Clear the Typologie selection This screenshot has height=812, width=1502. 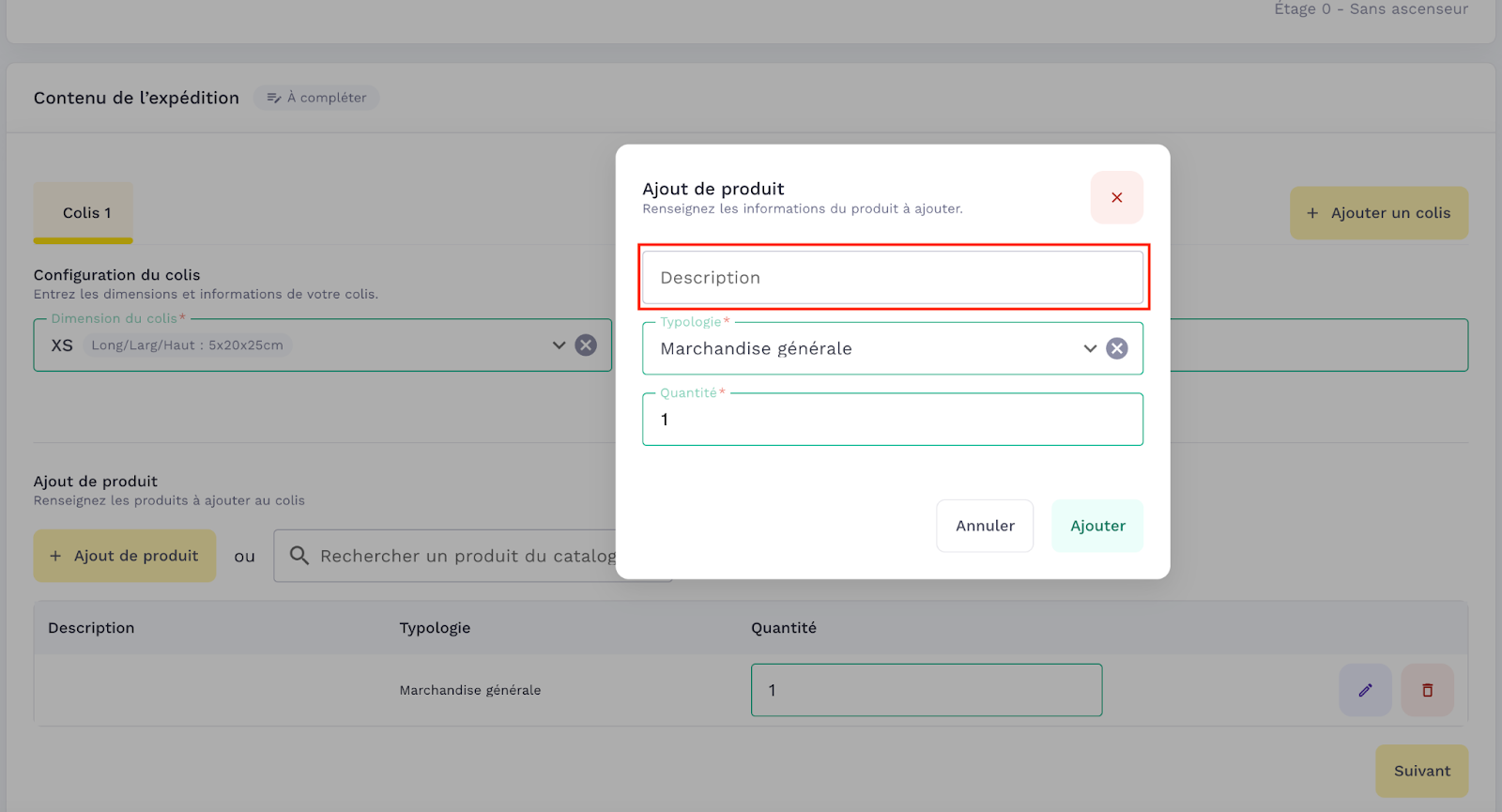[1116, 348]
